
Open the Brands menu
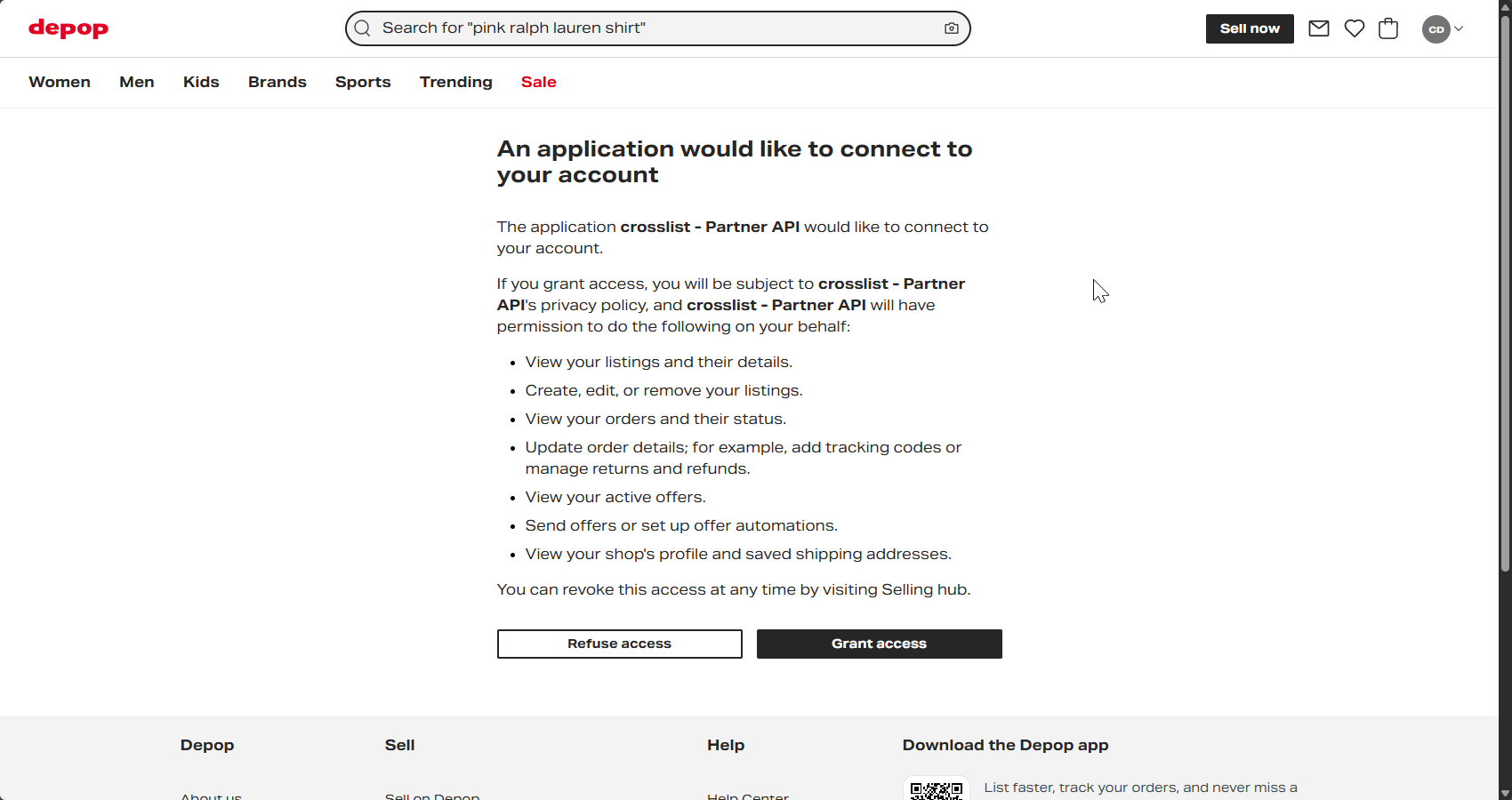pyautogui.click(x=277, y=82)
